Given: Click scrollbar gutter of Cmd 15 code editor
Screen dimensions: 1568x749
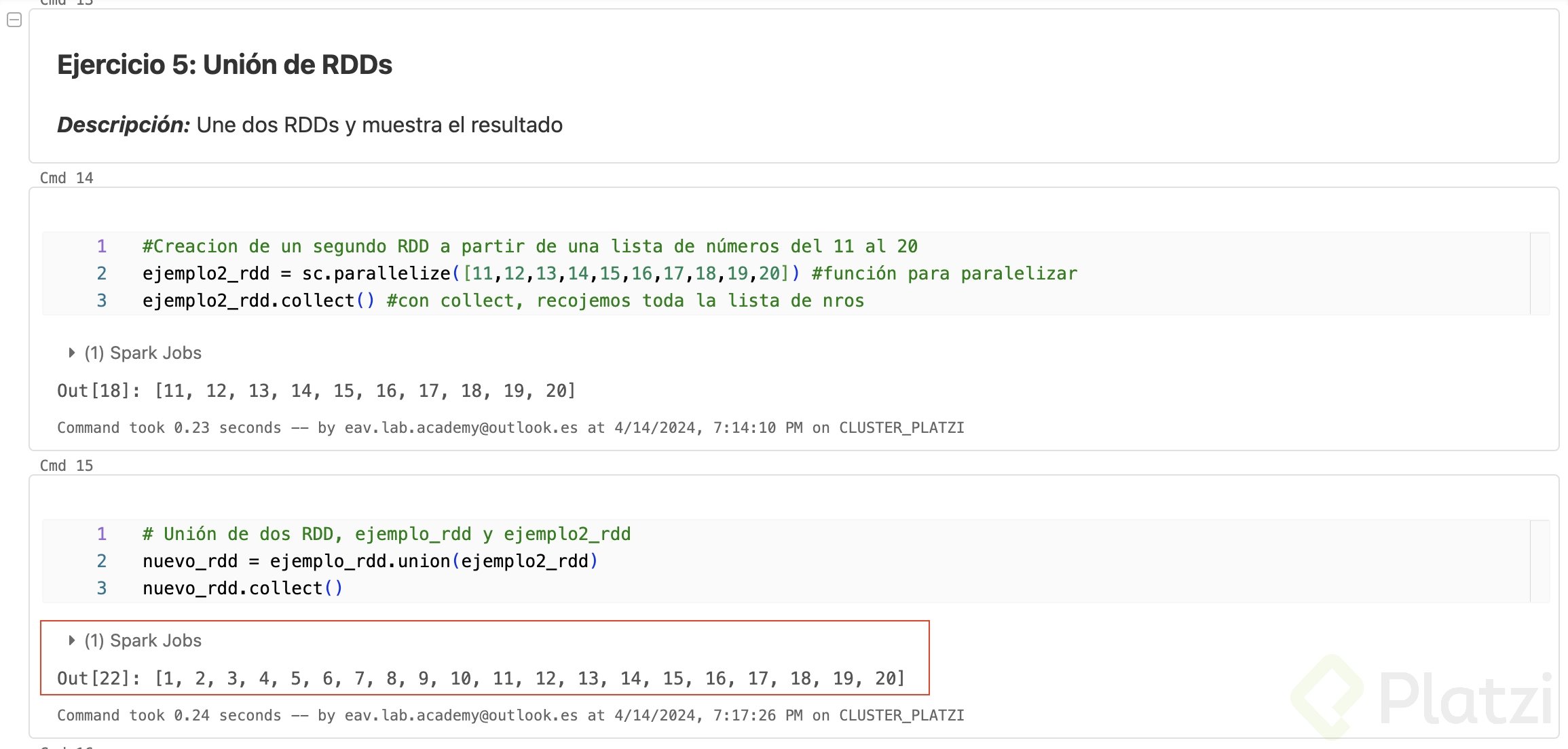Looking at the screenshot, I should 1539,561.
